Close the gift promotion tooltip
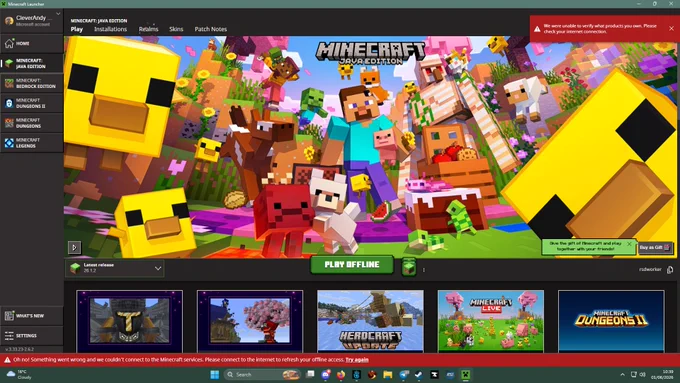This screenshot has height=383, width=680. click(629, 244)
